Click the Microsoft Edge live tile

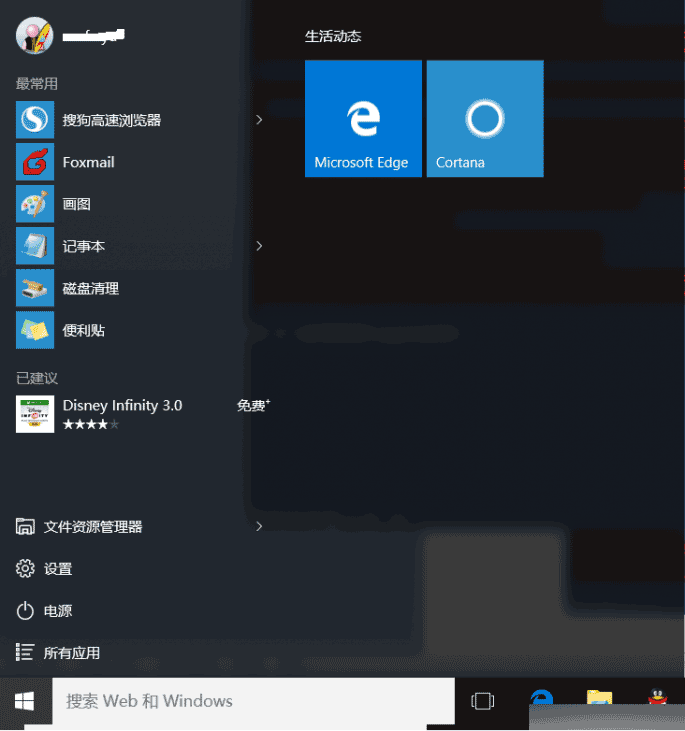363,118
